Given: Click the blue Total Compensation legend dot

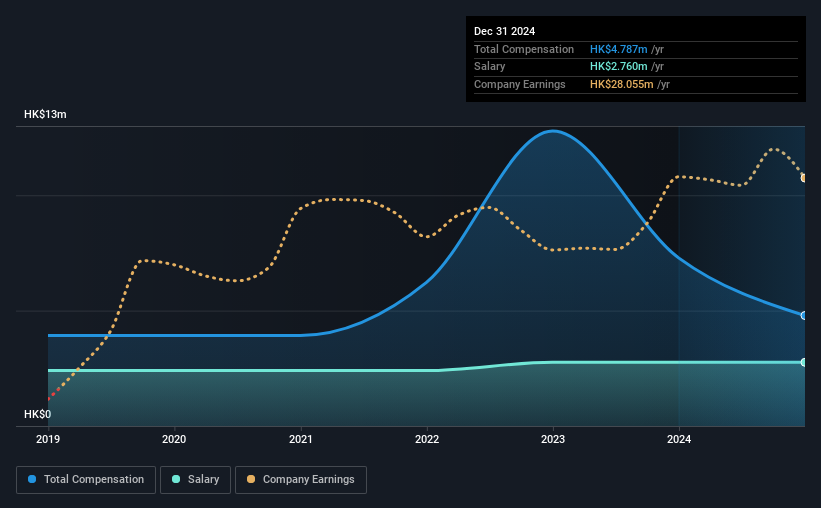Looking at the screenshot, I should point(32,479).
